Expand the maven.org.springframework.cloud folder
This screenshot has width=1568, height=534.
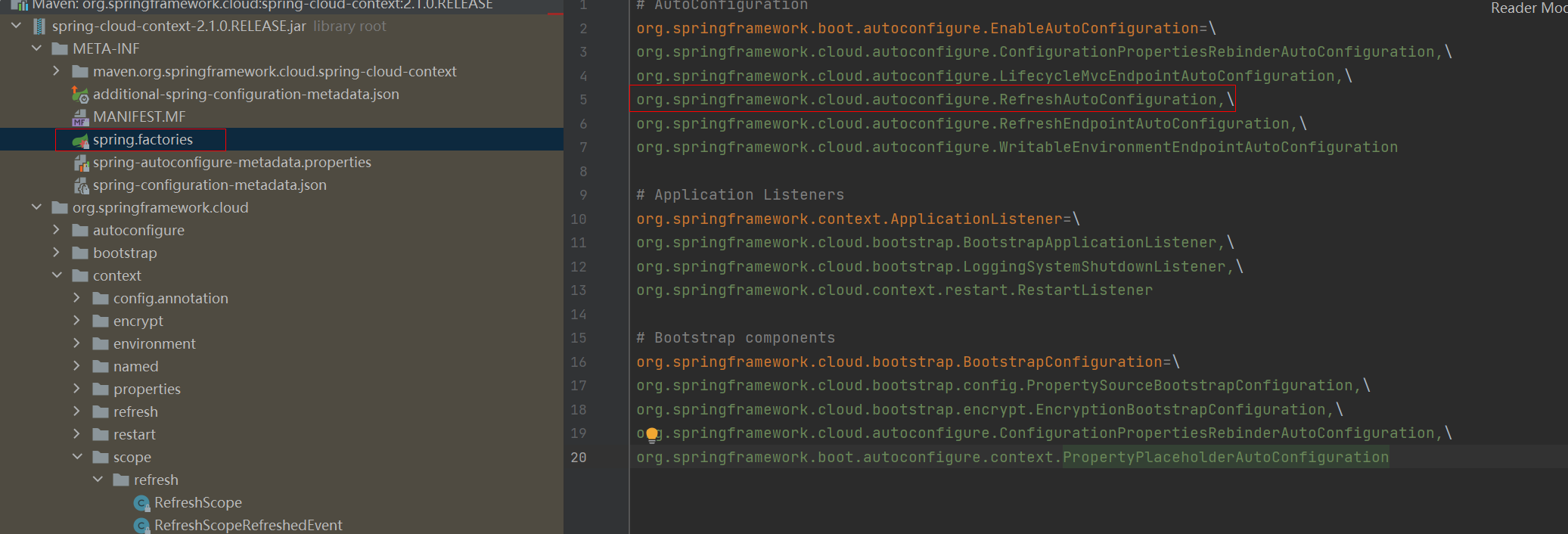click(57, 71)
